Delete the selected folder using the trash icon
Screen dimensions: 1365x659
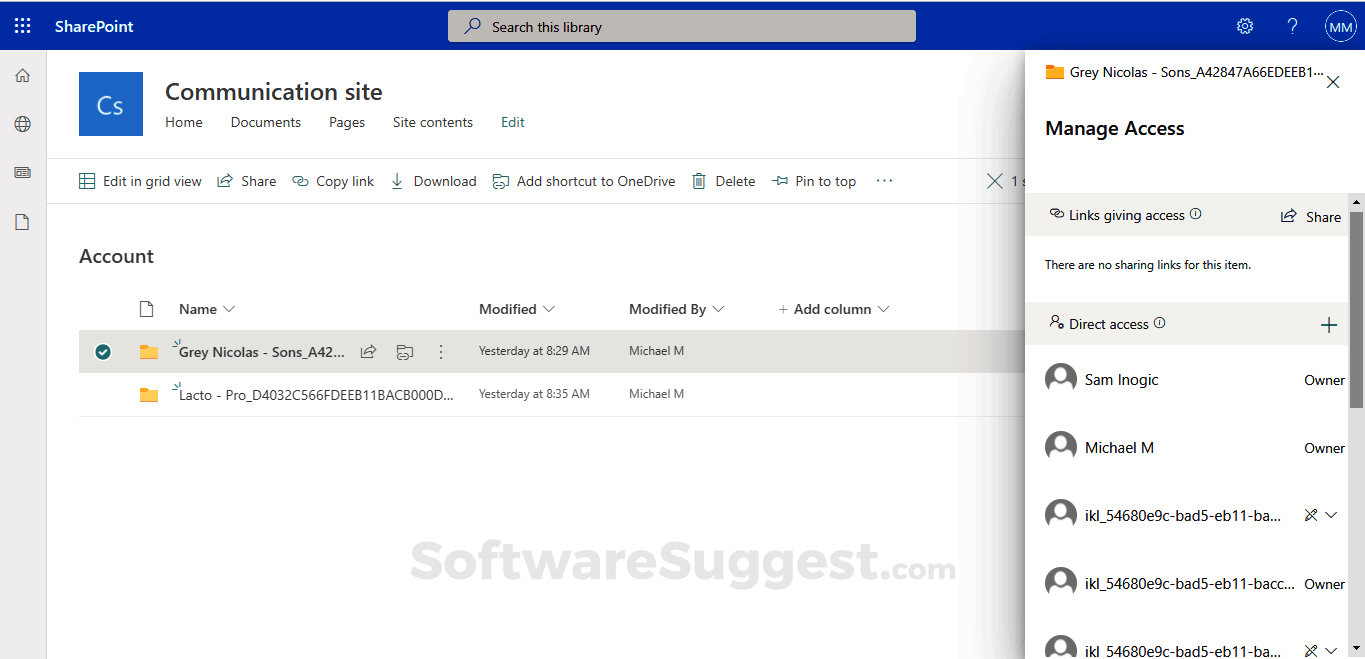(698, 181)
